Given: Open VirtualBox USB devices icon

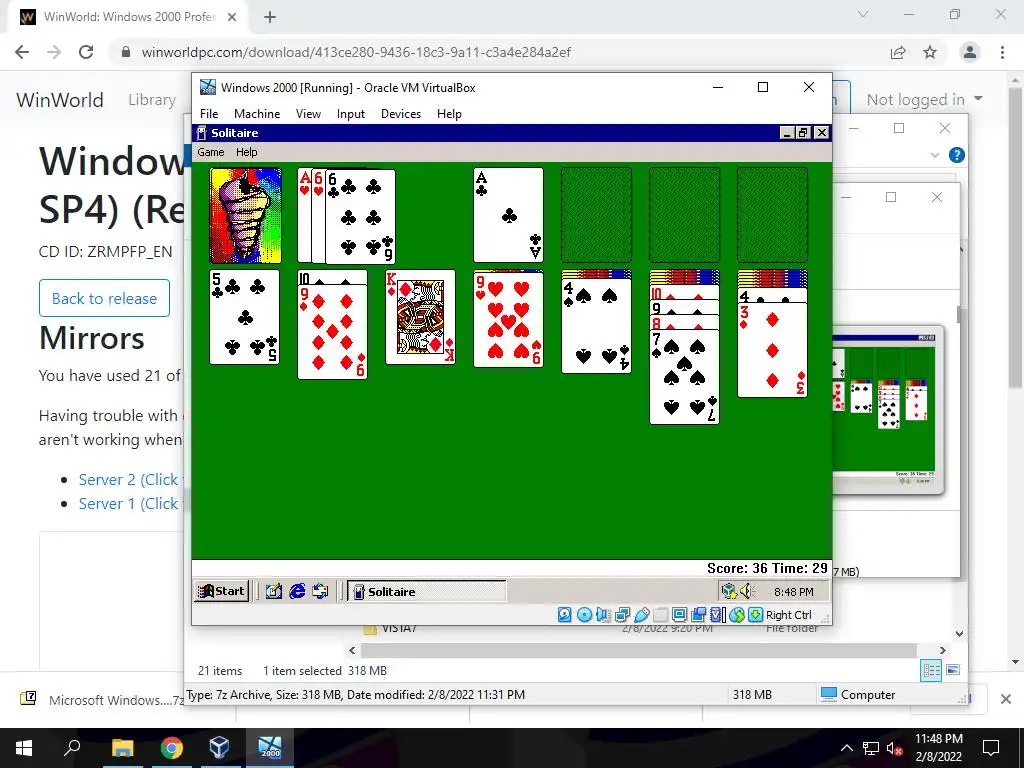Looking at the screenshot, I should 641,615.
